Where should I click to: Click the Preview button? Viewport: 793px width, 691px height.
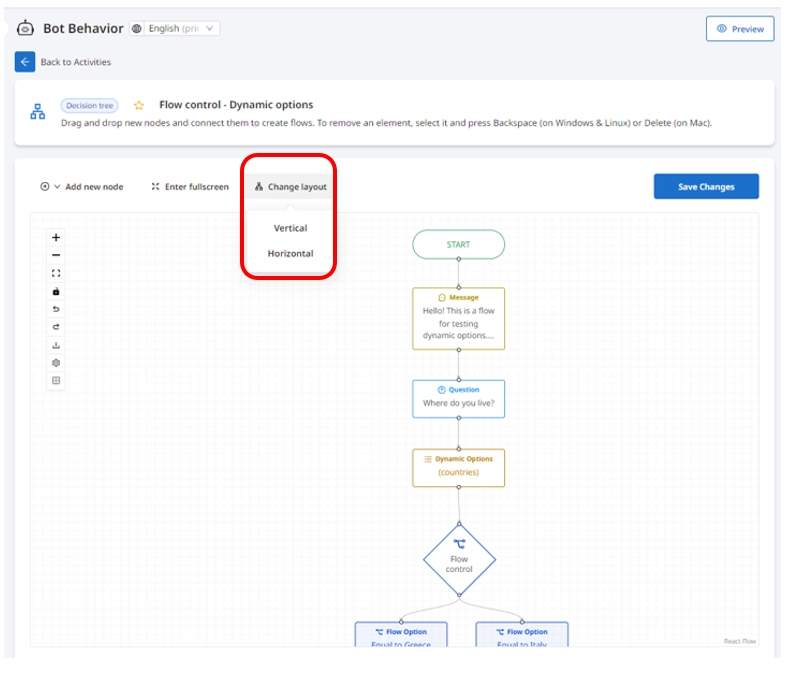pos(740,29)
